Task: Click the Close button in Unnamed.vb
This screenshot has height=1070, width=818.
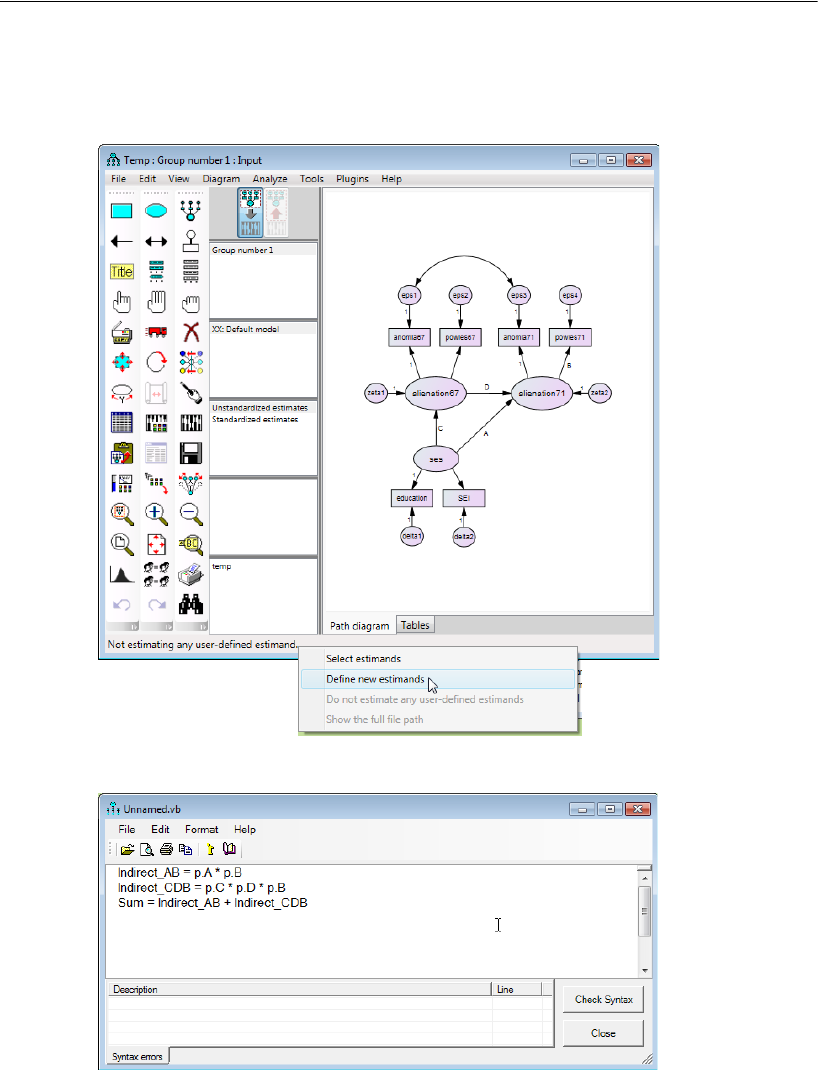Action: point(604,1033)
